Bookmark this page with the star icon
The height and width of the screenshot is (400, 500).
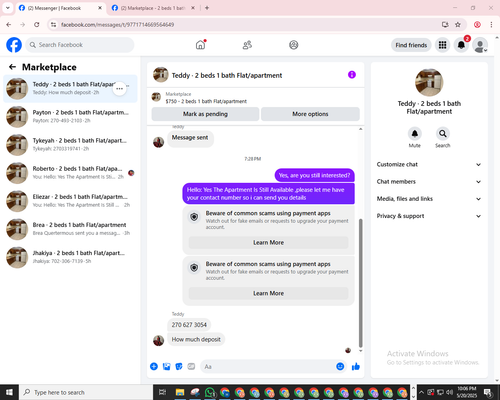(458, 24)
